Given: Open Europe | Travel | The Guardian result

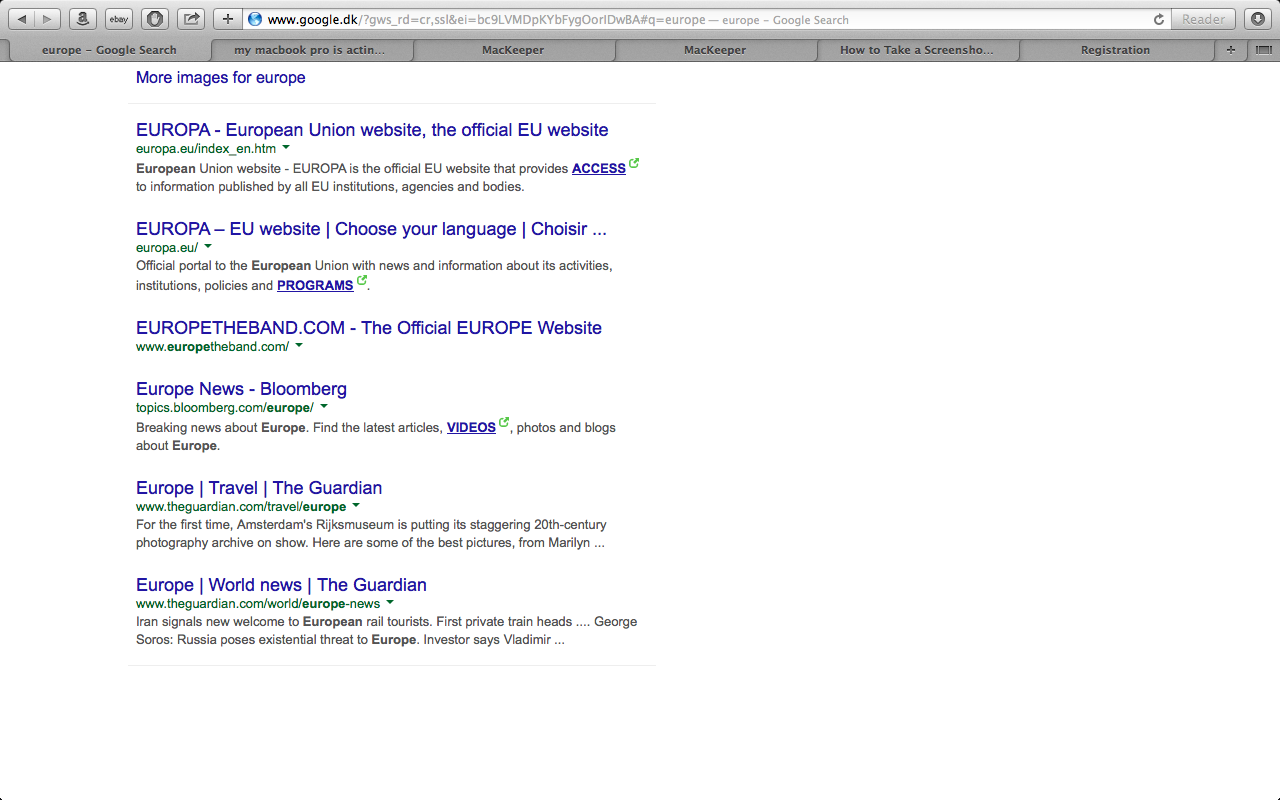Looking at the screenshot, I should coord(259,488).
